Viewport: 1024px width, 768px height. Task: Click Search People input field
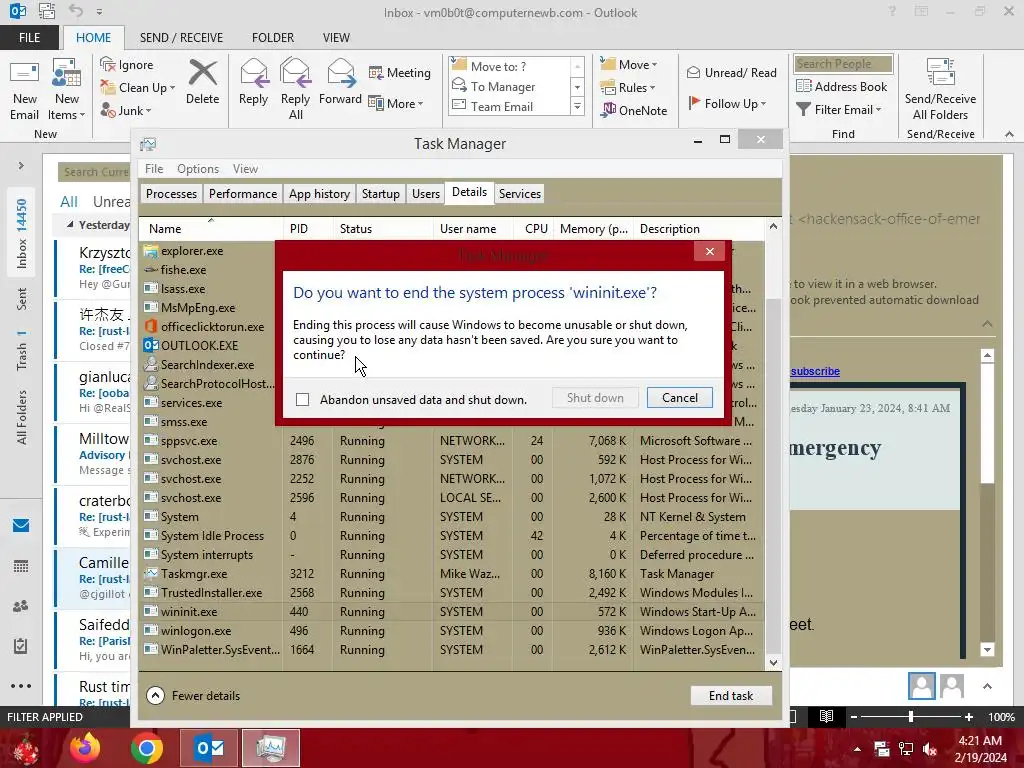843,63
